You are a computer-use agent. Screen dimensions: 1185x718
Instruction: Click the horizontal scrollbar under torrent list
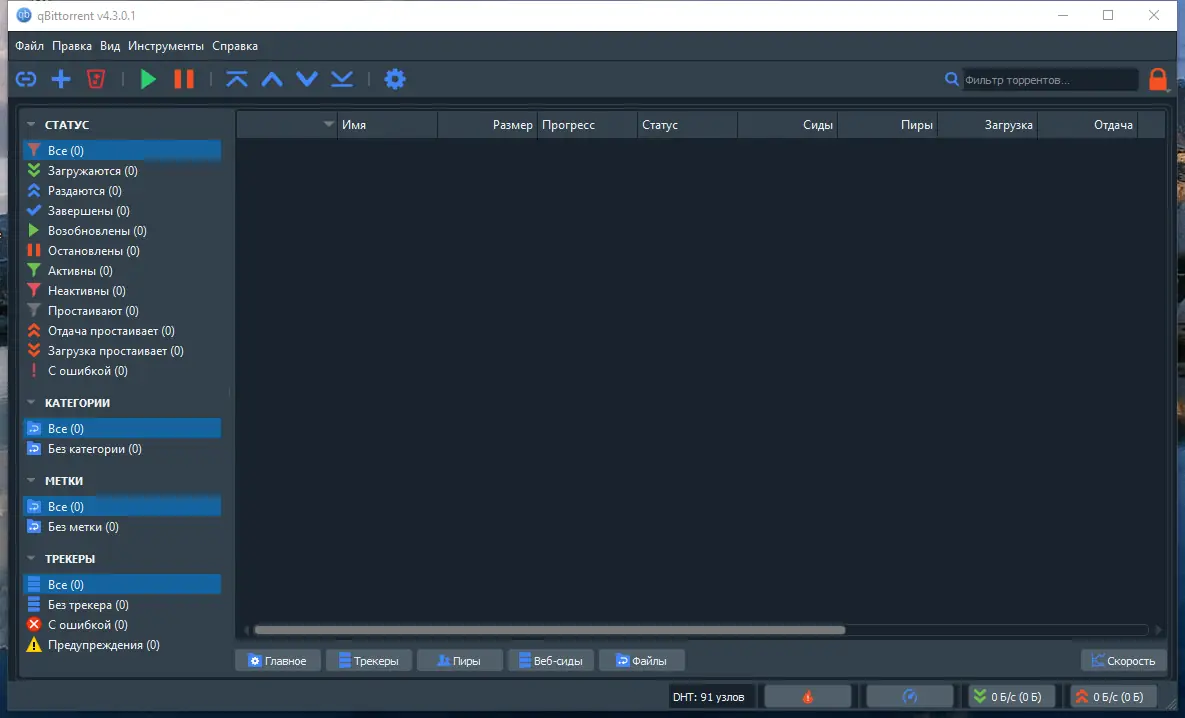coord(549,630)
